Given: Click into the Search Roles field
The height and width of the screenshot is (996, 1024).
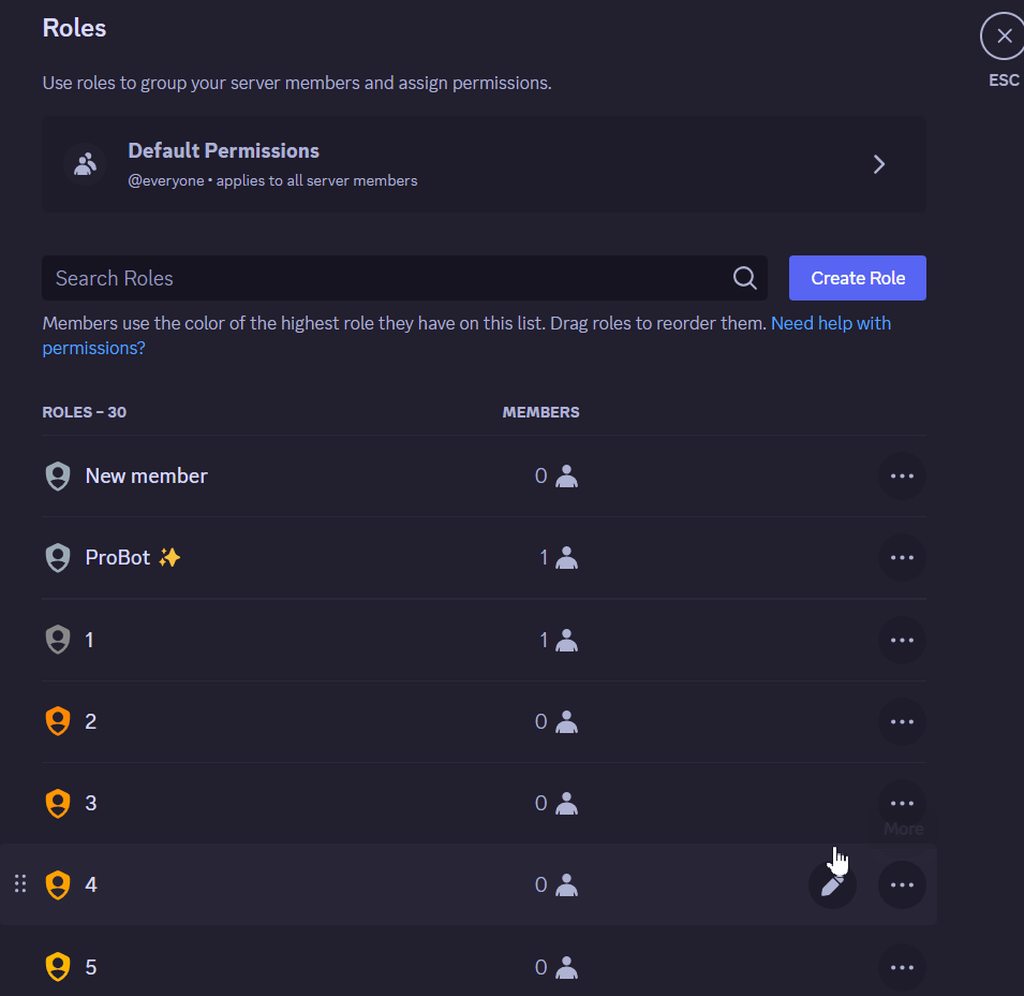Looking at the screenshot, I should tap(404, 278).
